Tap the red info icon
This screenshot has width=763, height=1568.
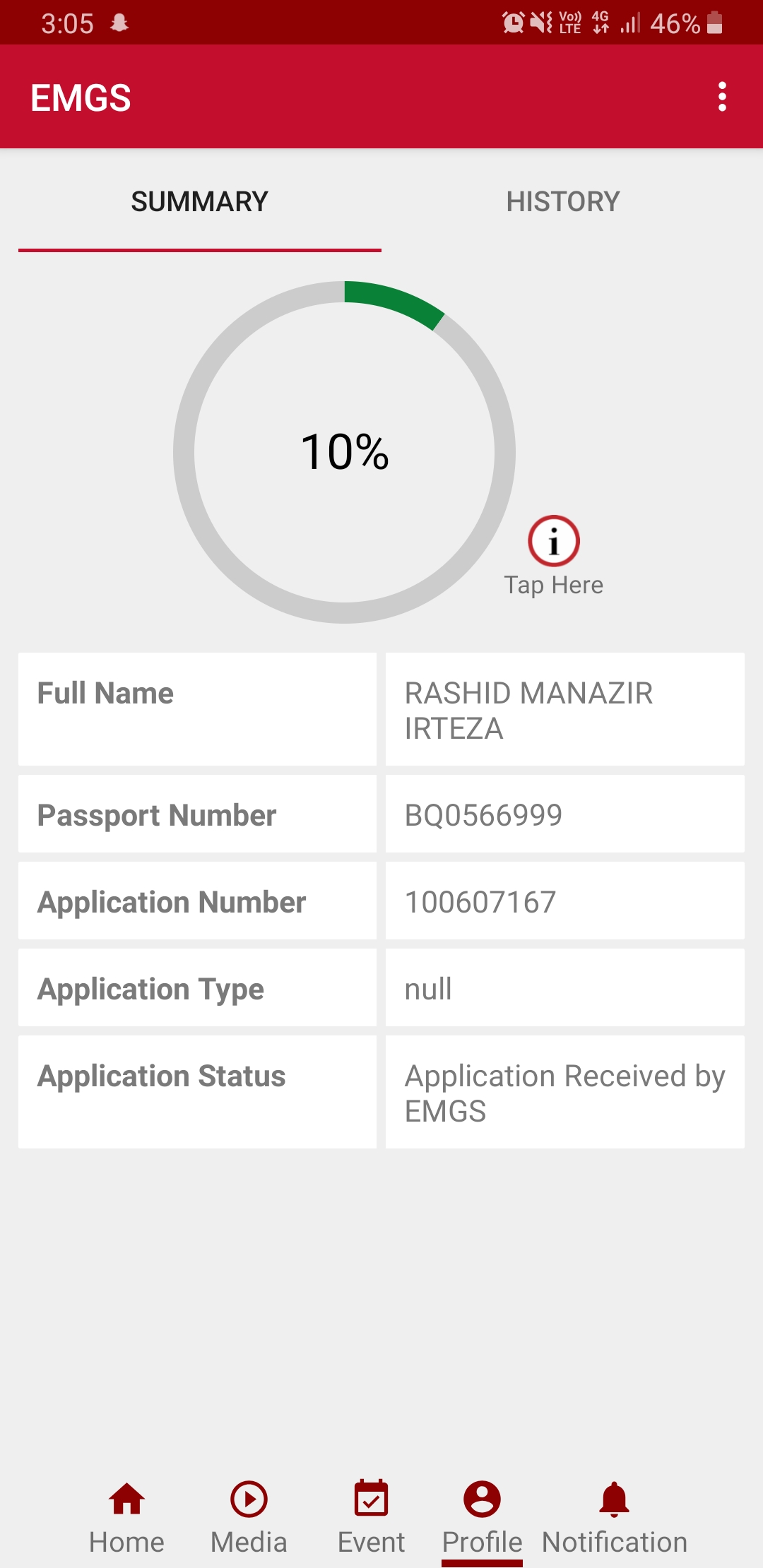coord(554,541)
